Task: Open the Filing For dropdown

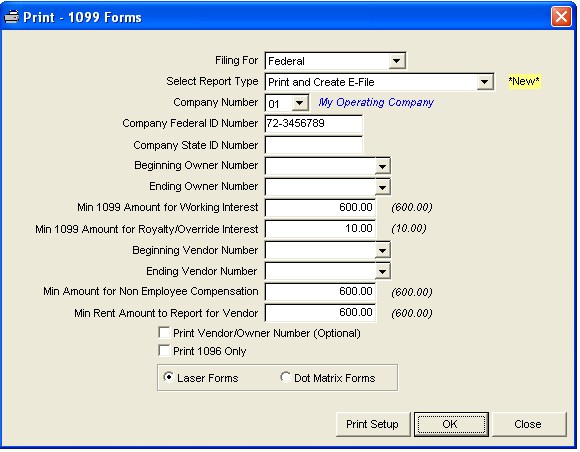Action: tap(397, 61)
